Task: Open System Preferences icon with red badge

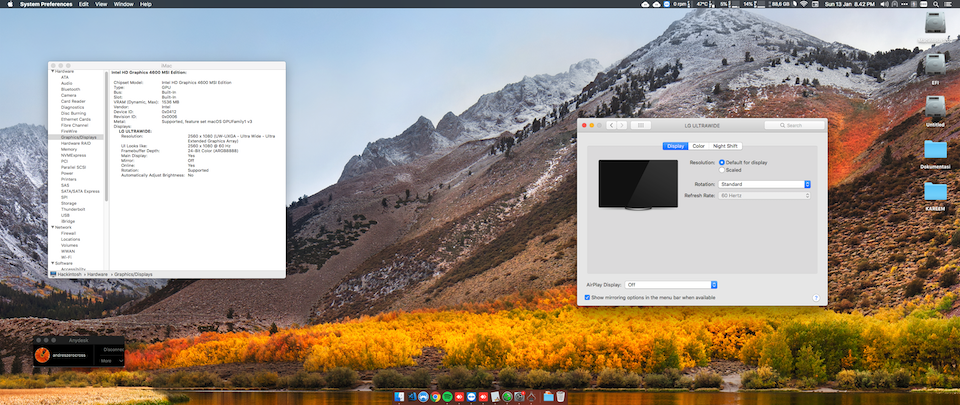Action: tap(519, 396)
